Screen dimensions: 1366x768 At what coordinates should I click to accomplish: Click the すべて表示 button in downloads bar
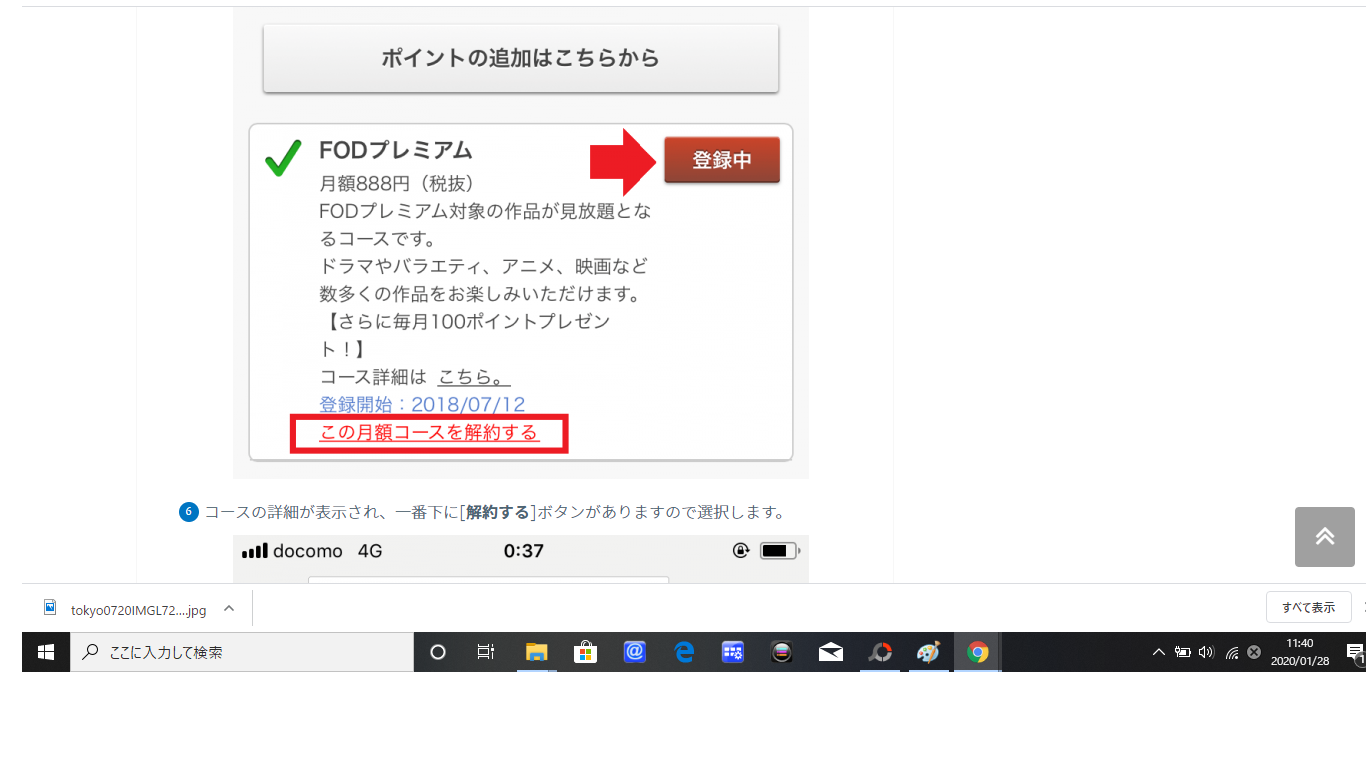[1308, 607]
